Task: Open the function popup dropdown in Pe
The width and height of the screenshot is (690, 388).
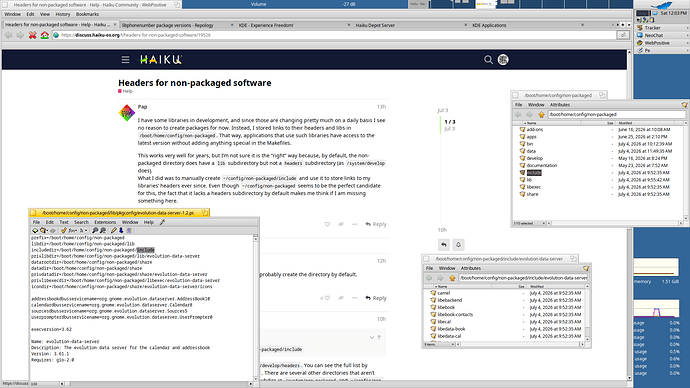Action: 73,230
